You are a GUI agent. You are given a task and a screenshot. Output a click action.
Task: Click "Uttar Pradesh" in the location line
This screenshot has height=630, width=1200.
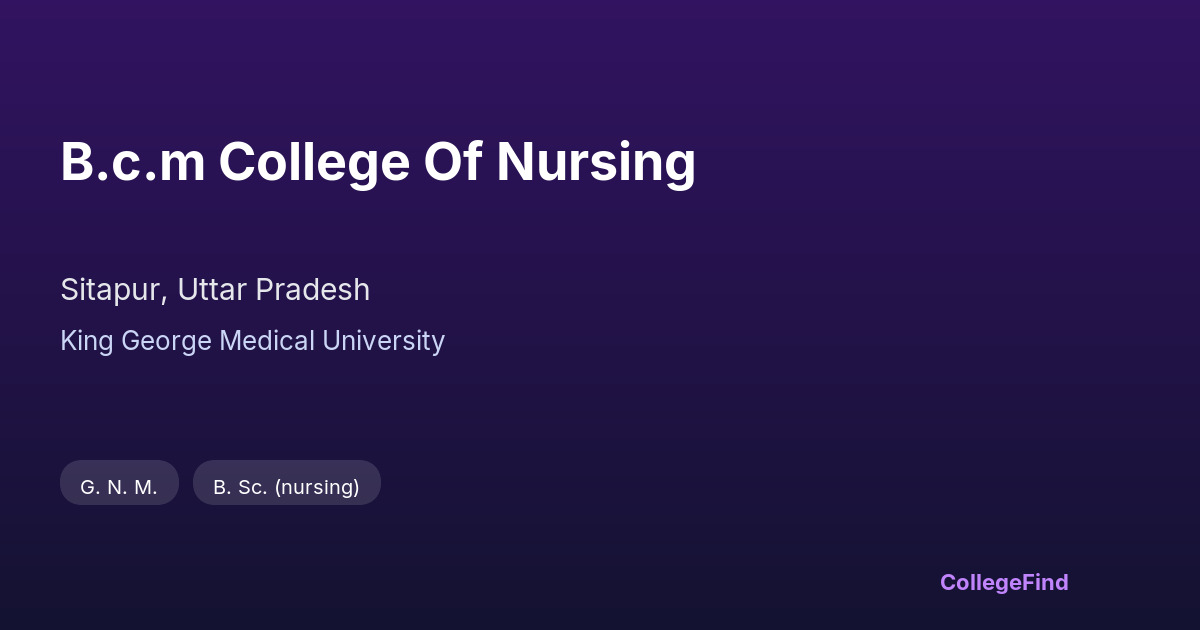point(274,290)
